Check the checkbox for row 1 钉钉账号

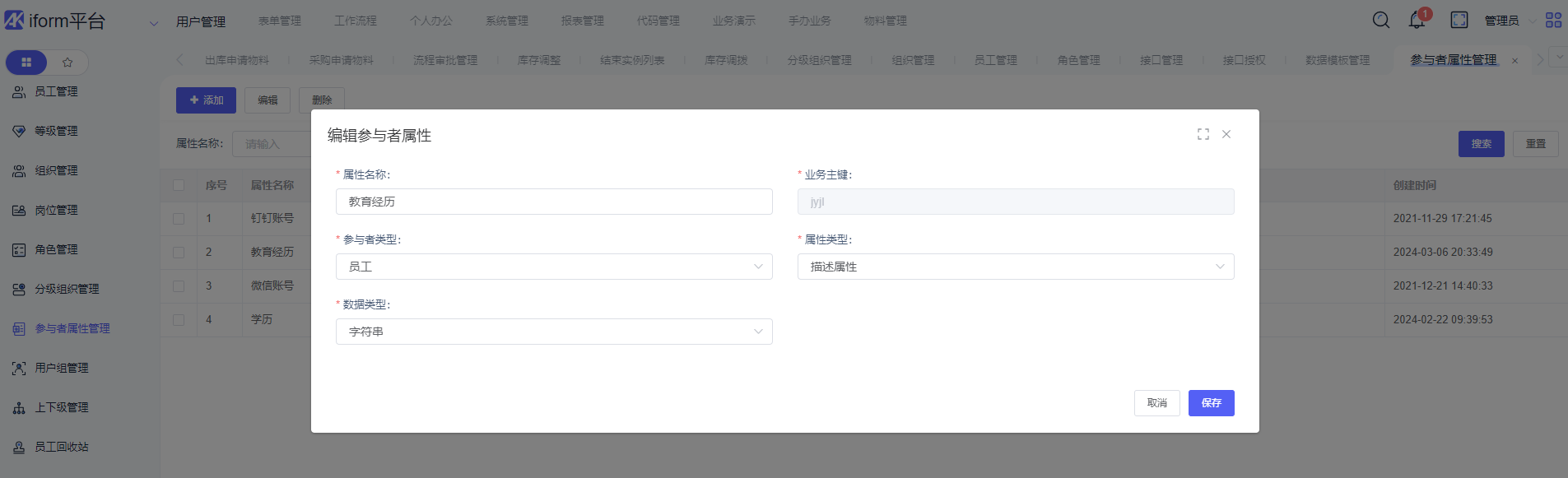179,219
